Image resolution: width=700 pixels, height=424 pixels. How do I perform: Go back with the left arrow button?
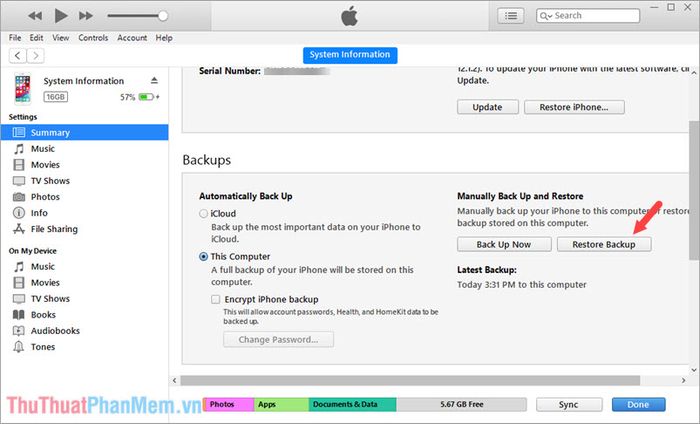[x=17, y=56]
